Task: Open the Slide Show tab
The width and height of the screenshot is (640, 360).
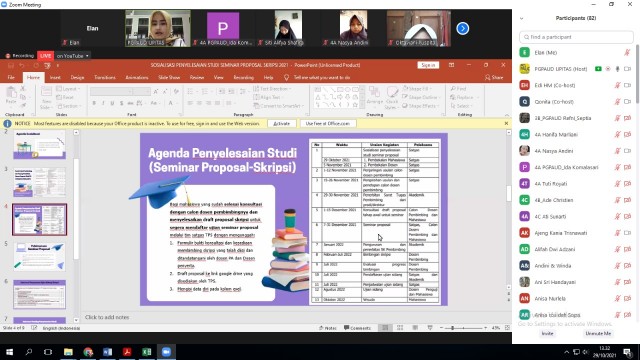Action: pos(169,78)
